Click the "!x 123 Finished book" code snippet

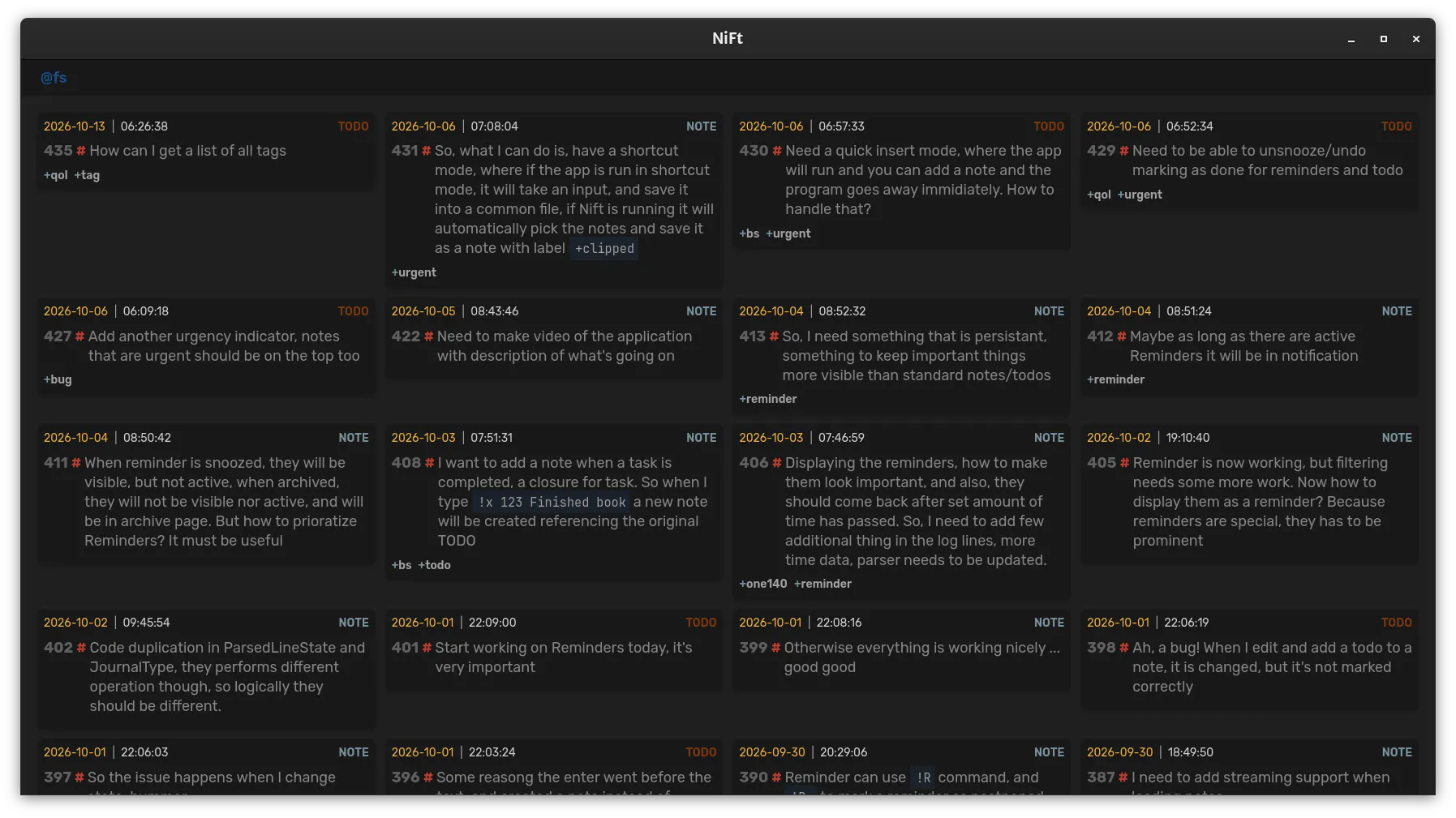pos(552,503)
